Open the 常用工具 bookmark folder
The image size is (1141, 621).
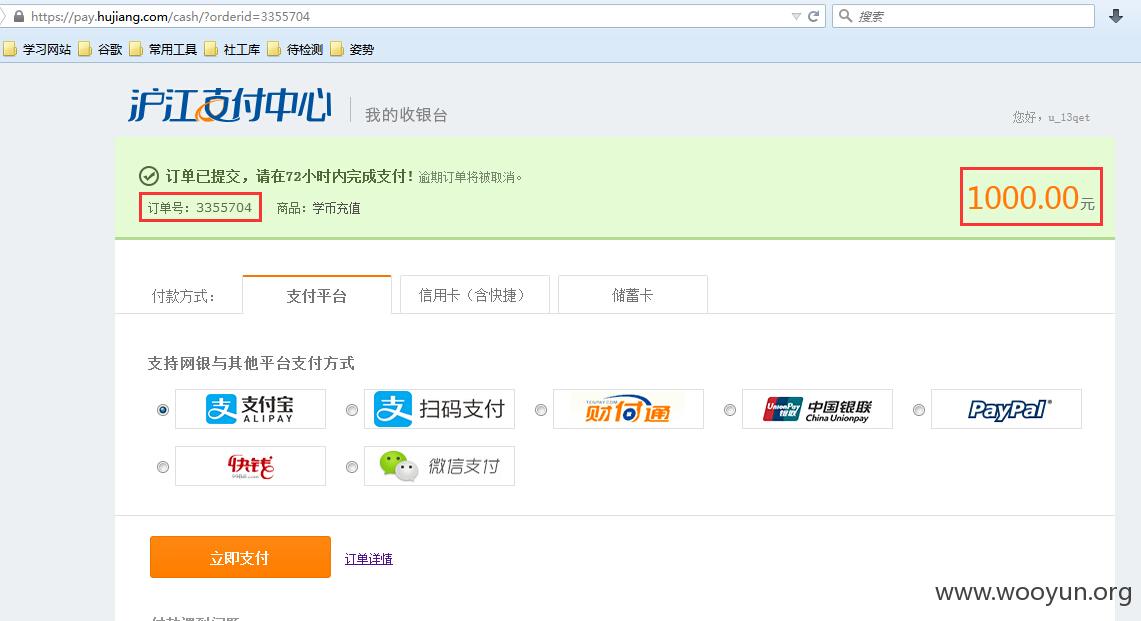coord(164,49)
